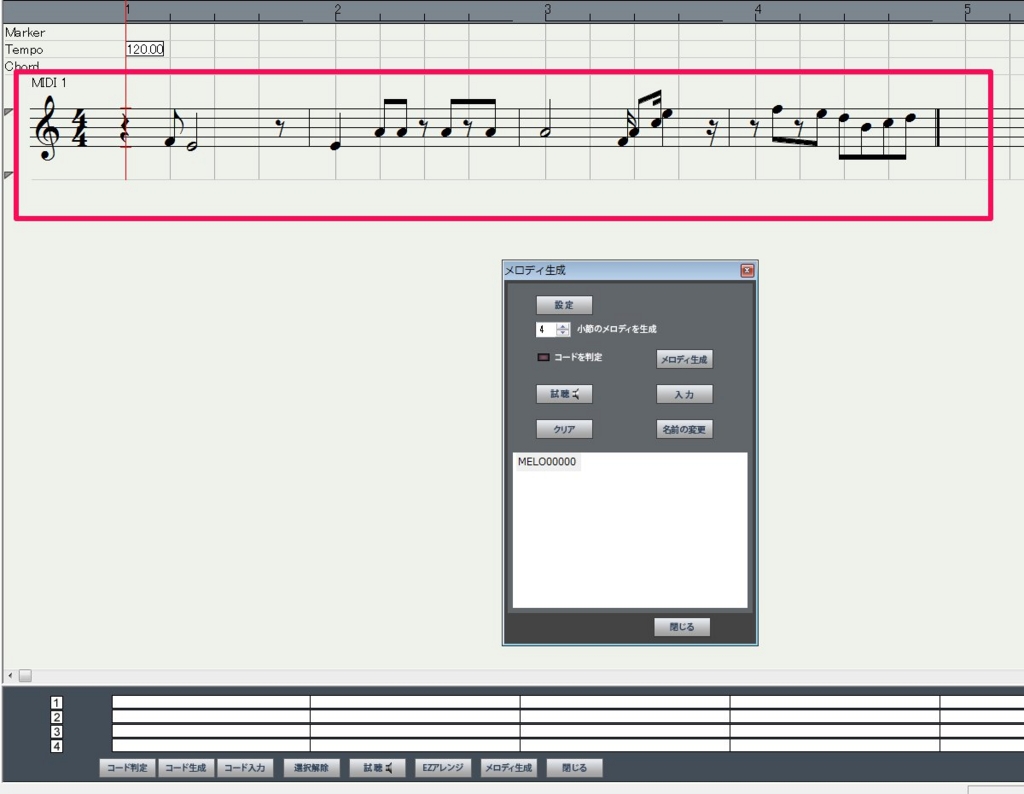This screenshot has width=1024, height=794.
Task: Click the measure count number field
Action: coord(546,329)
